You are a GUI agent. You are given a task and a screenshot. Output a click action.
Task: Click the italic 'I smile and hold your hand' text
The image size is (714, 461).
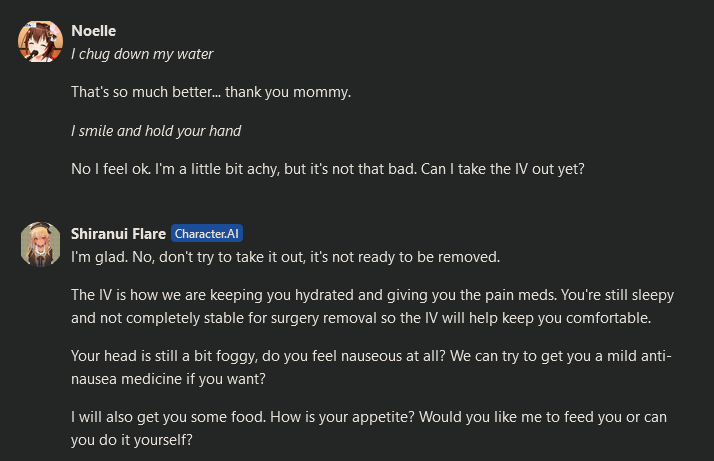coord(156,131)
